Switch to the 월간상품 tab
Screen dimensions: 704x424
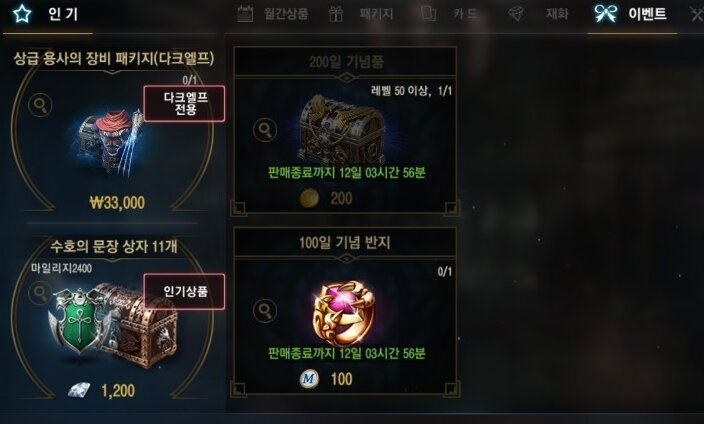pos(286,14)
